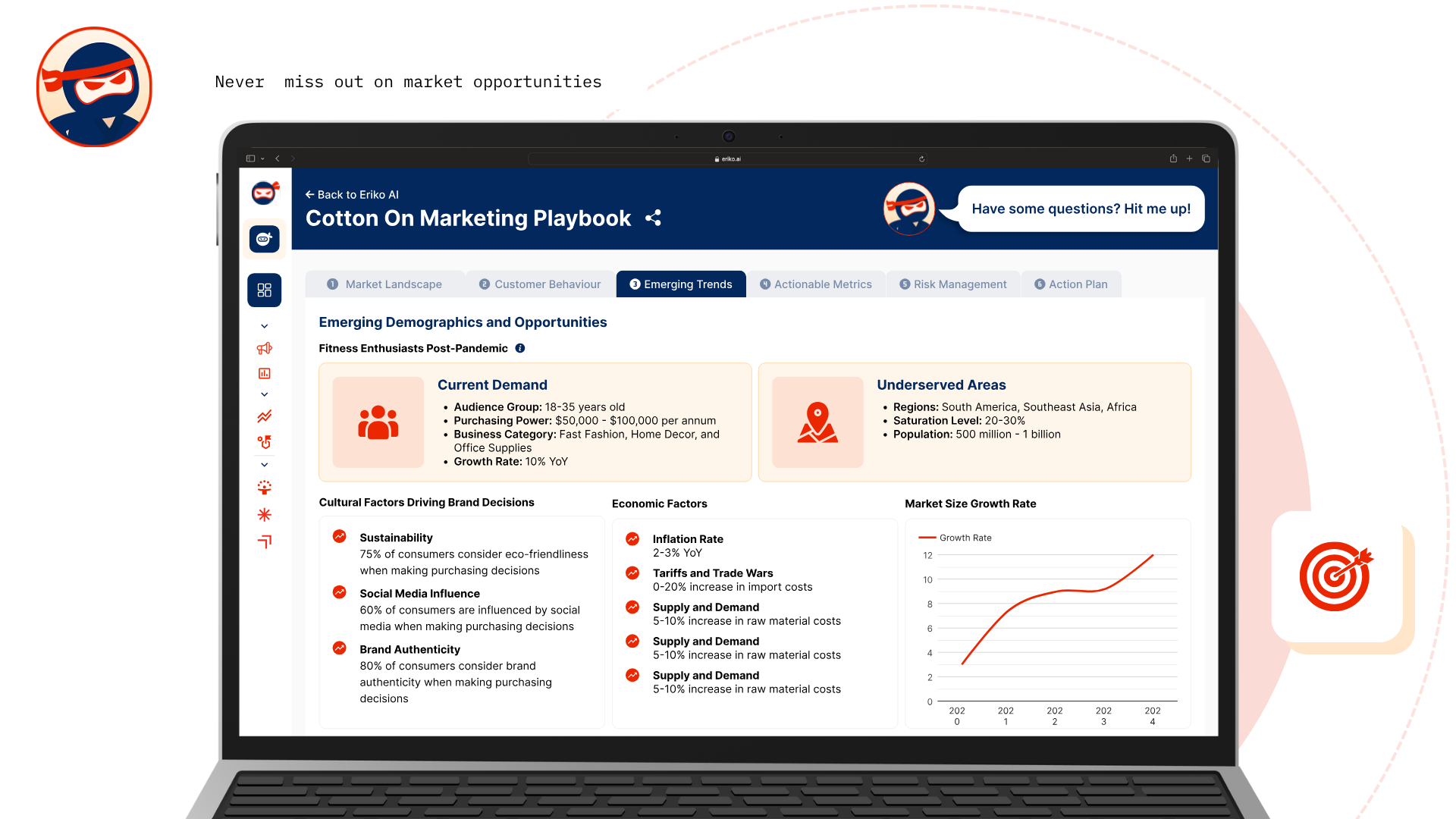The image size is (1456, 819).
Task: Select the trending lines sidebar icon
Action: (265, 416)
